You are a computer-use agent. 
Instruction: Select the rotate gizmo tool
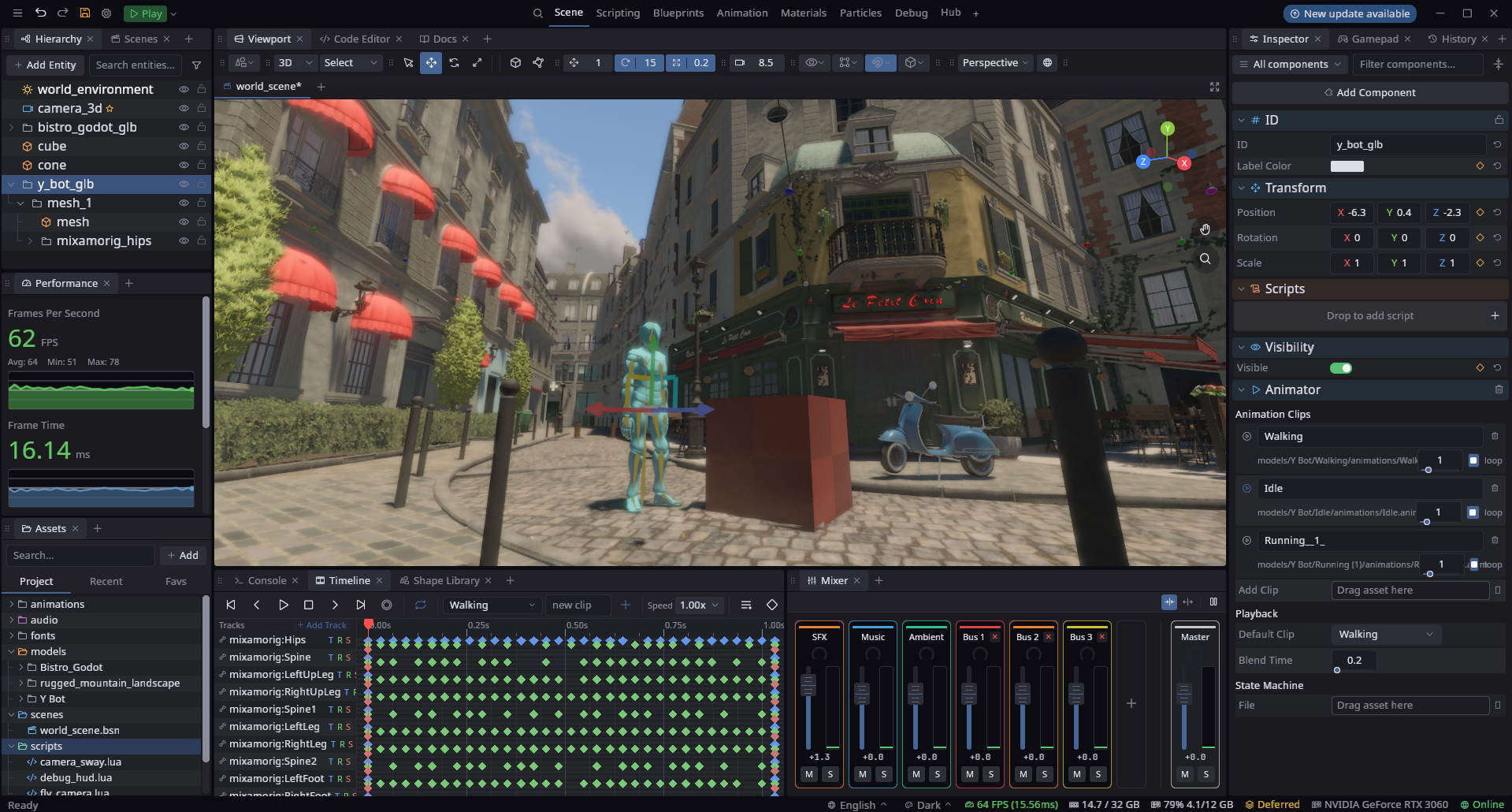point(454,63)
